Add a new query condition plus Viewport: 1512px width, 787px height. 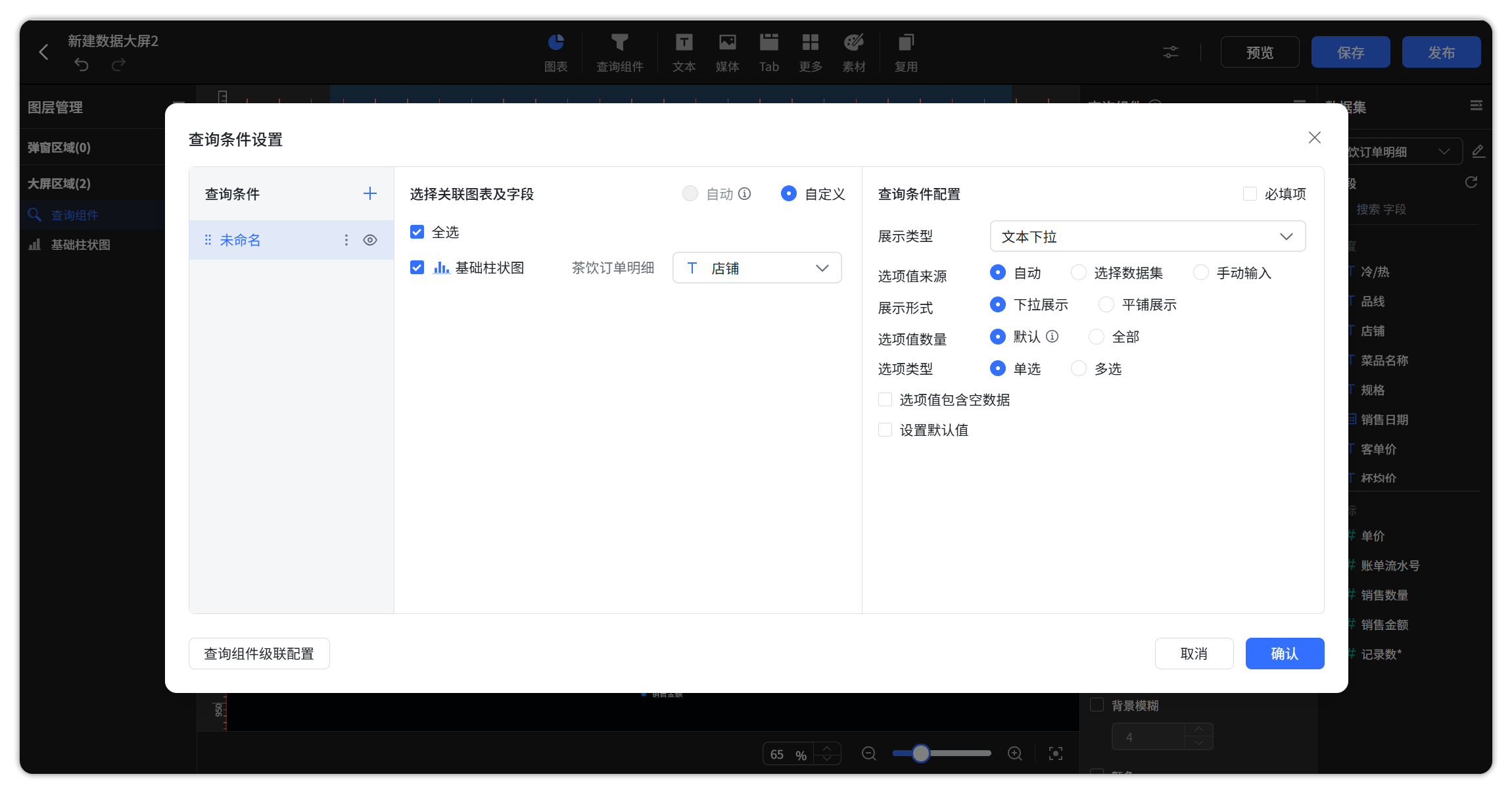click(370, 193)
